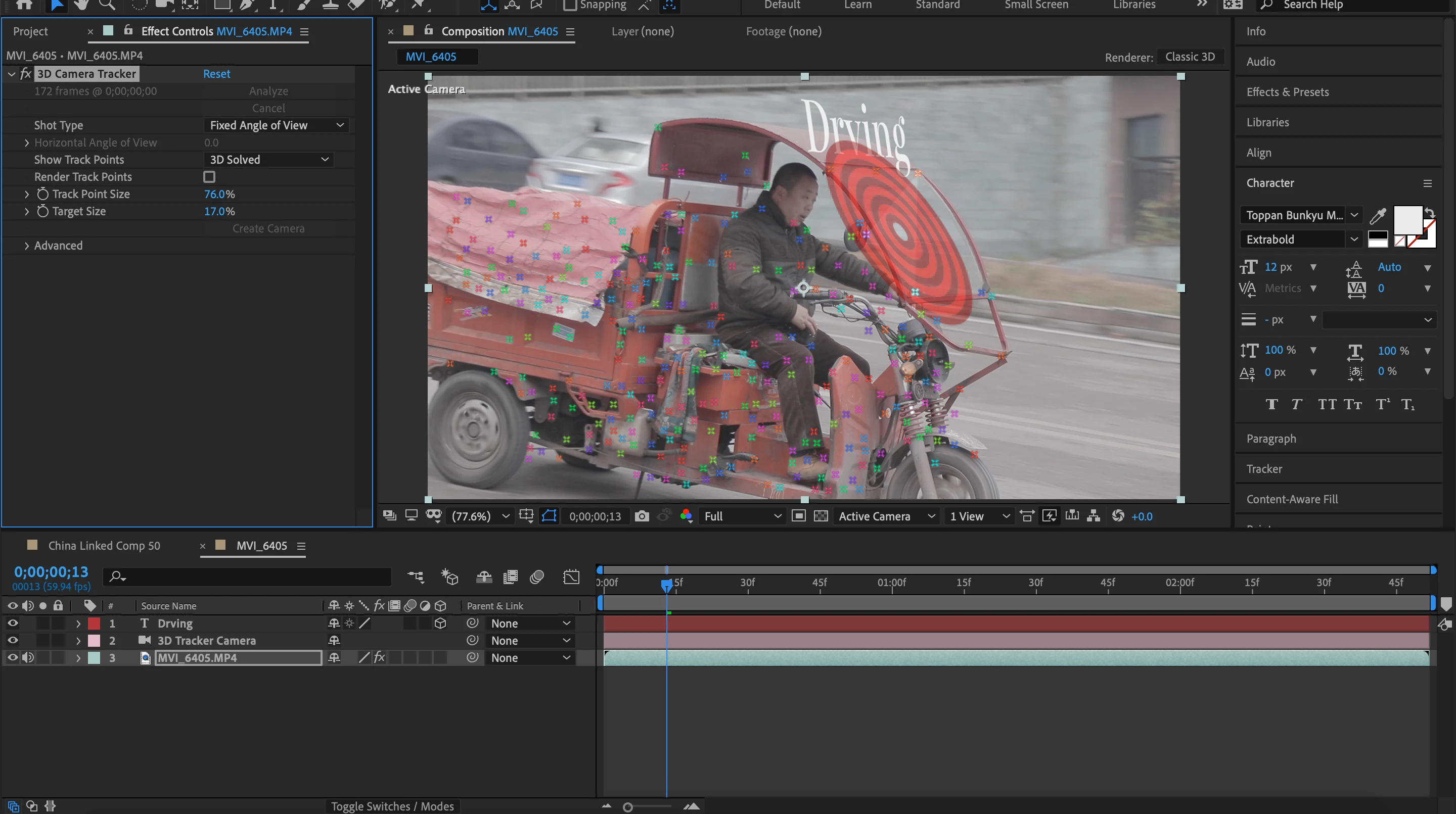
Task: Expand the Advanced section
Action: tap(27, 246)
